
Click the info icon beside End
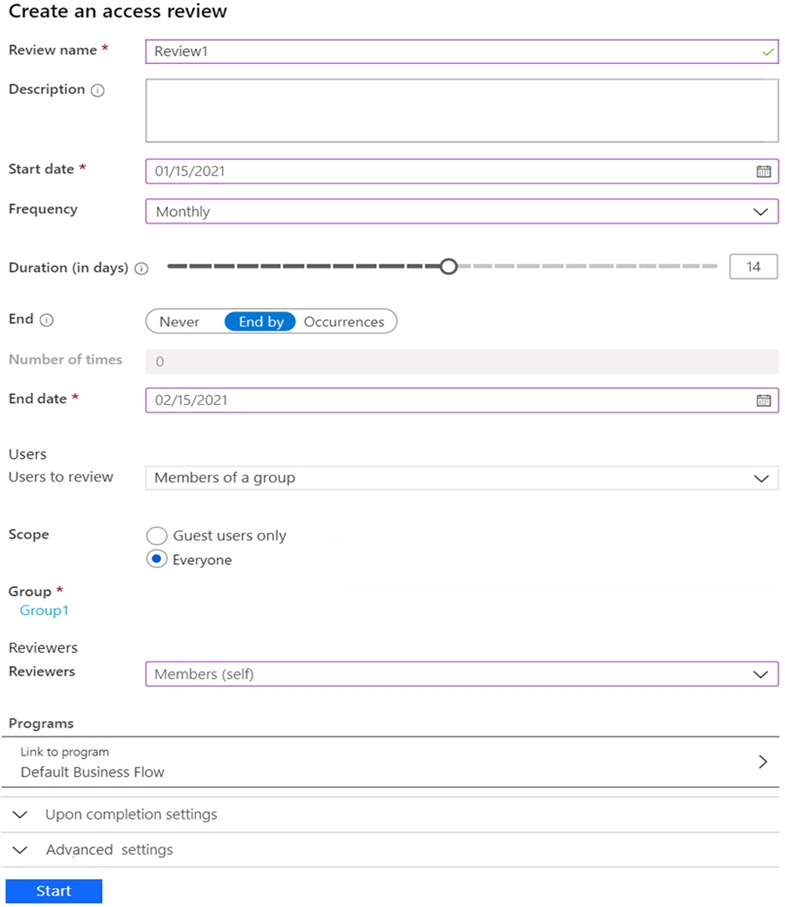point(46,320)
